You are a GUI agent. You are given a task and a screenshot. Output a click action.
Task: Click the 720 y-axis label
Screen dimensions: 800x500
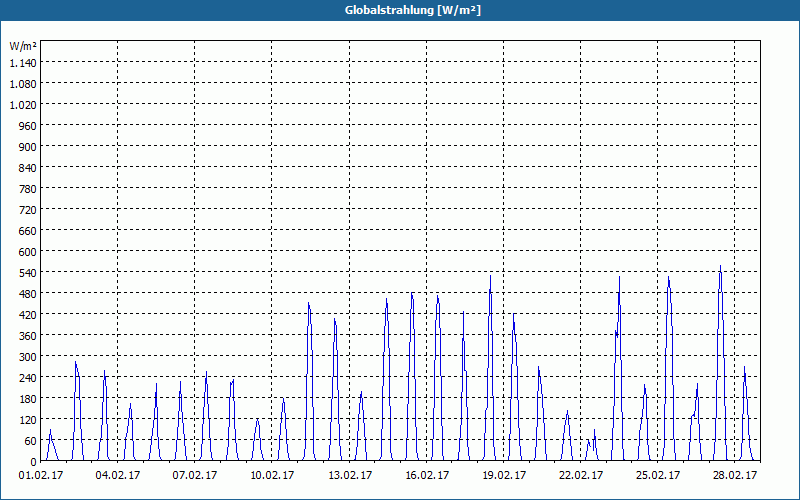pos(28,210)
